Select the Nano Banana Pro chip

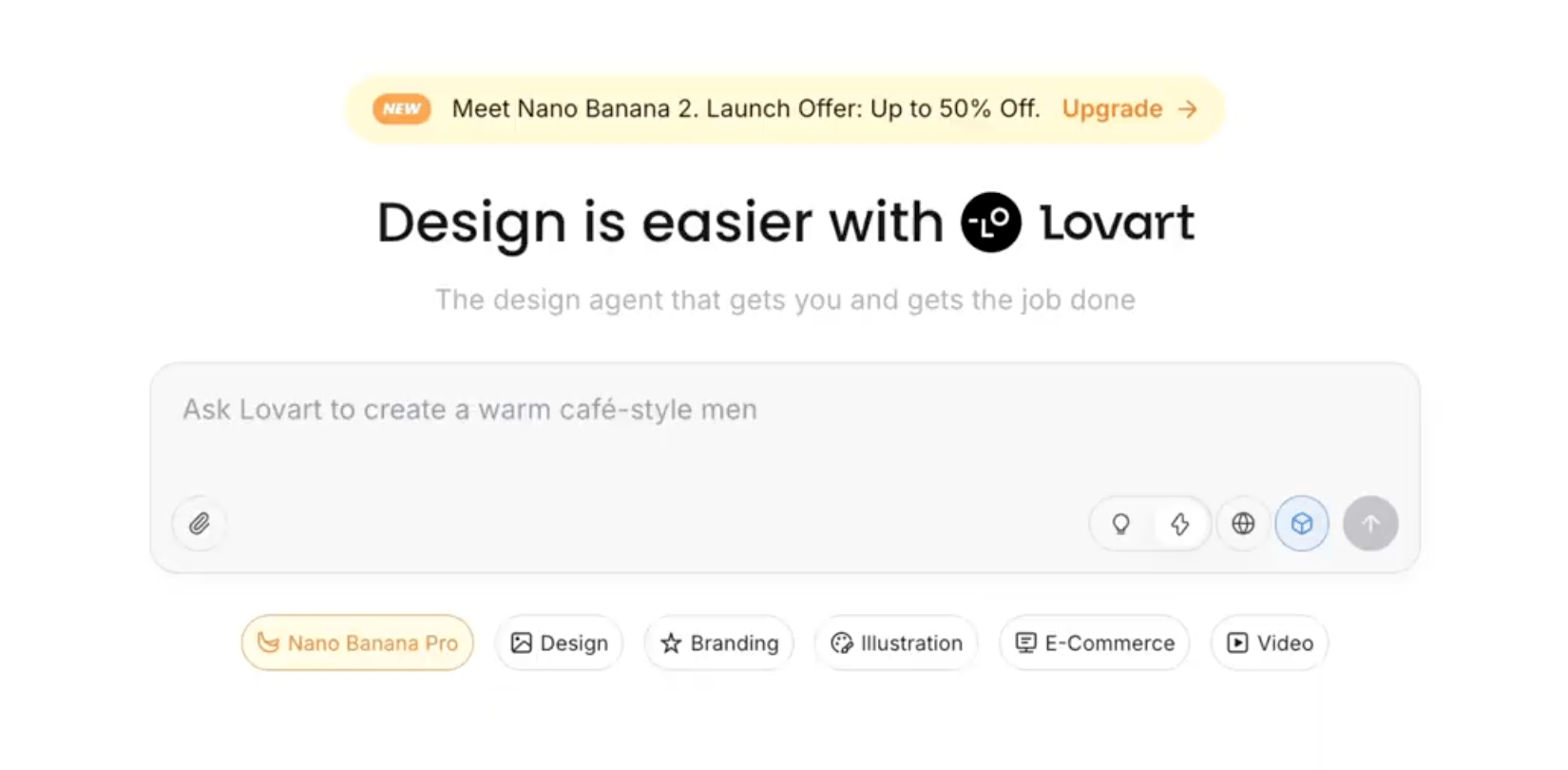pyautogui.click(x=357, y=643)
